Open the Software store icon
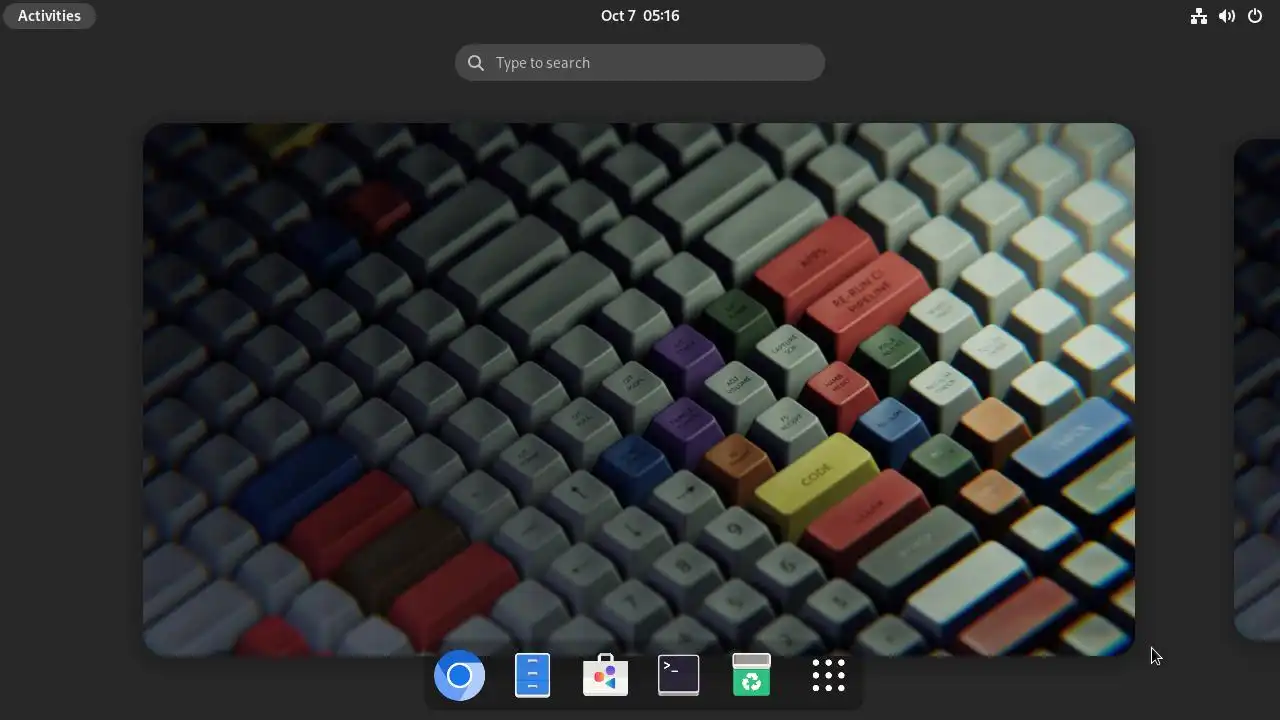The image size is (1280, 720). [605, 676]
